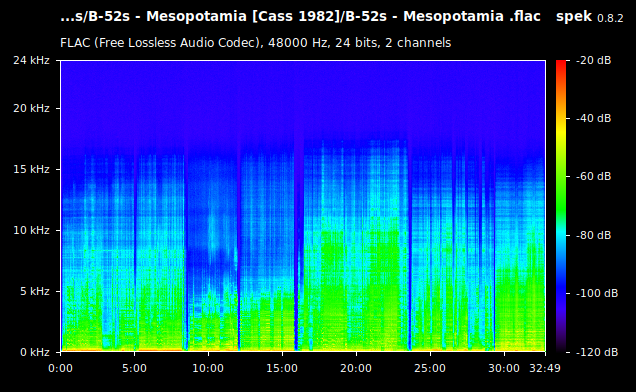Viewport: 636px width, 392px height.
Task: Click the '-60 dB' scale label
Action: [x=593, y=176]
